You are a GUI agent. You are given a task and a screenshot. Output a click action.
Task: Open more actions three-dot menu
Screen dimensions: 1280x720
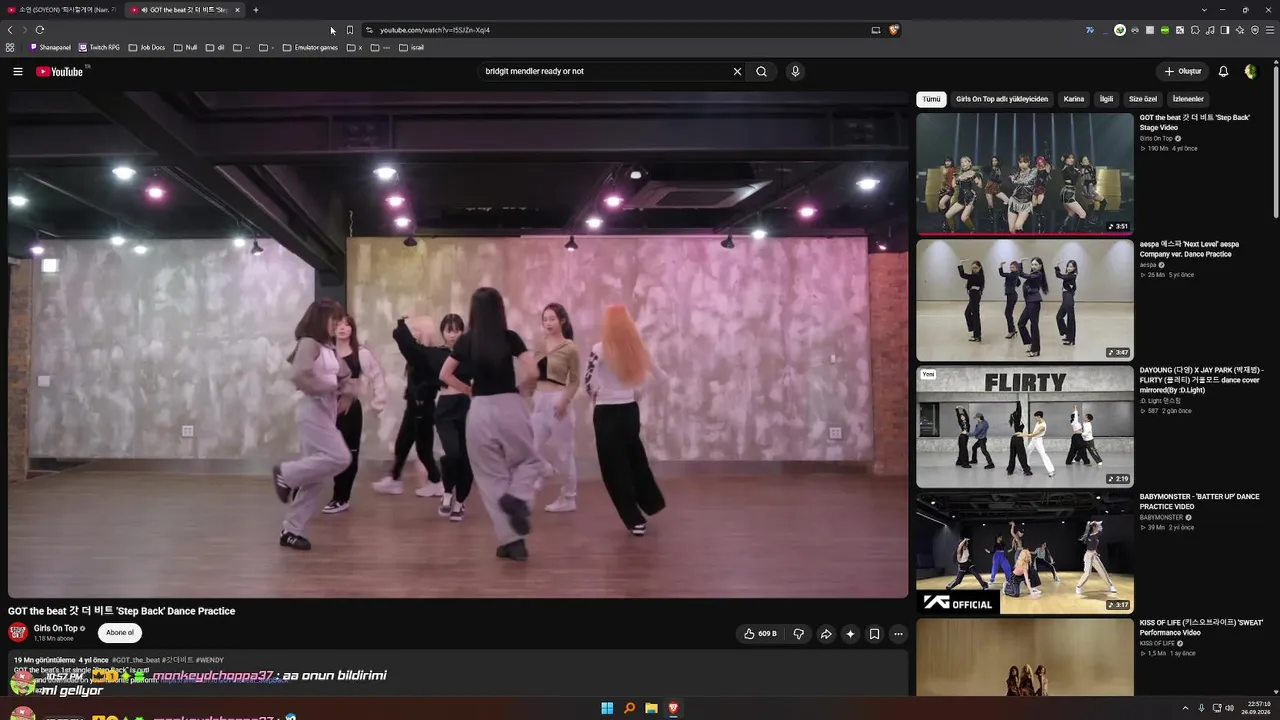point(898,633)
